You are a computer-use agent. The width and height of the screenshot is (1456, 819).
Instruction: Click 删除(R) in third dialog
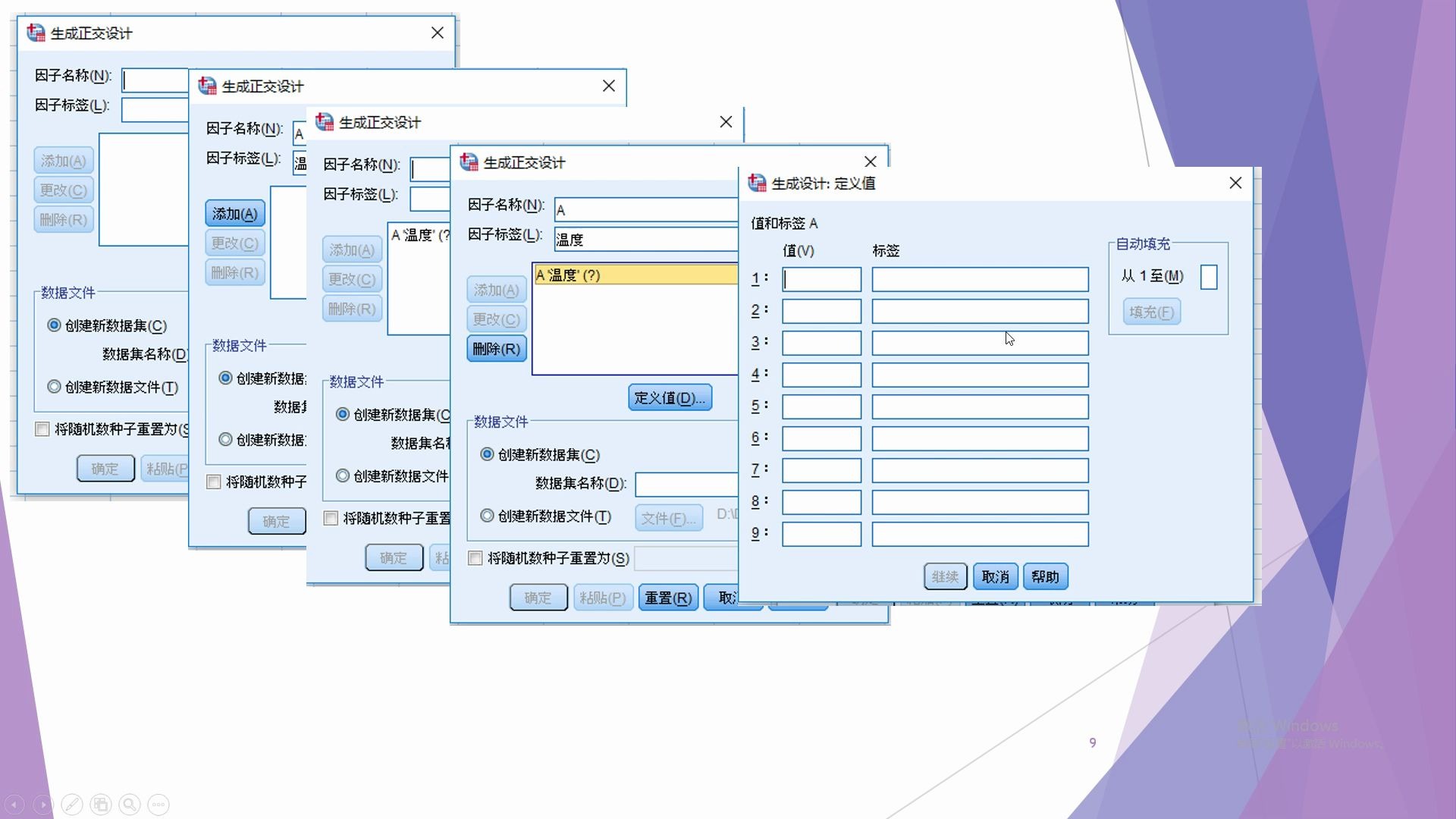pos(352,309)
